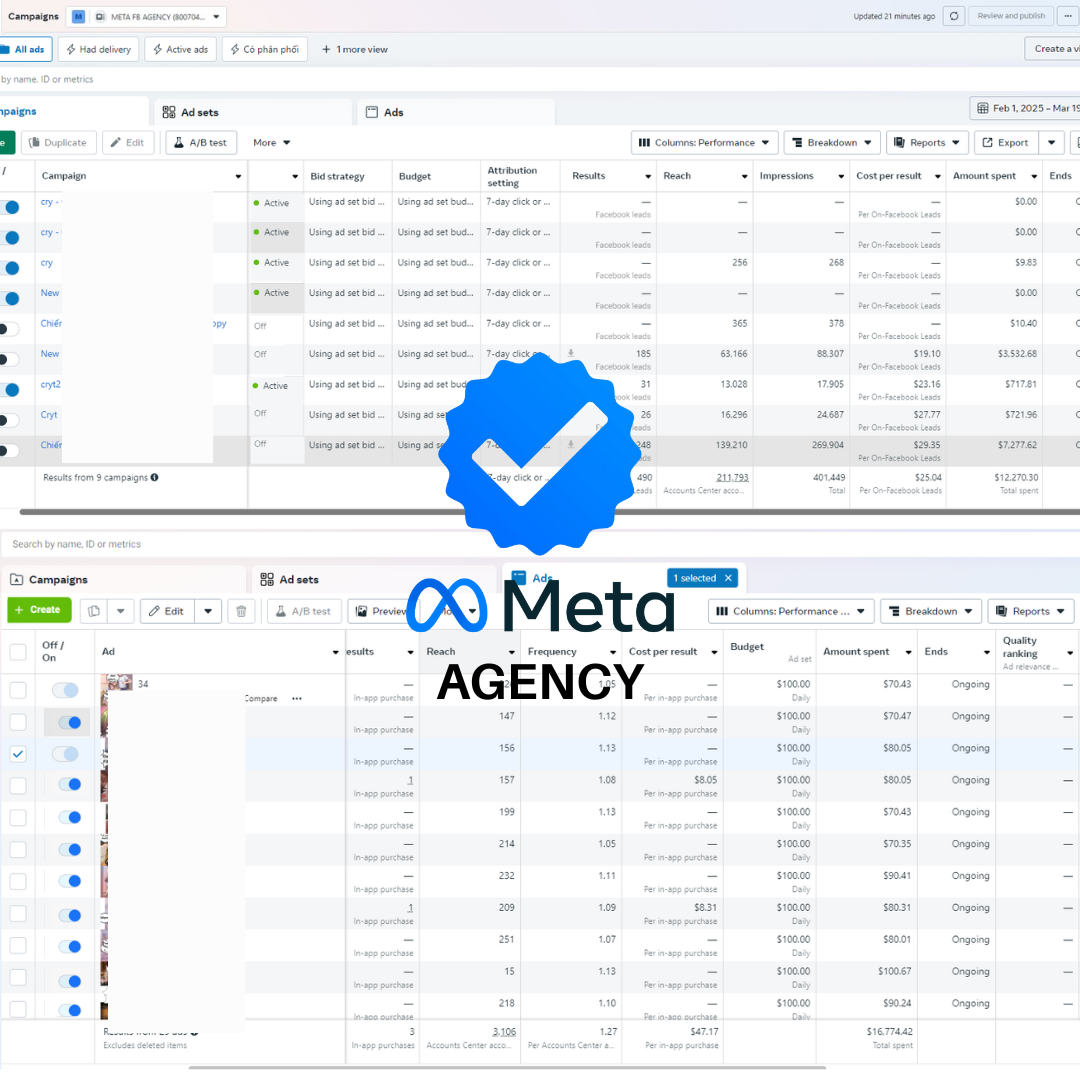Expand the arrow next to Export

point(1051,143)
